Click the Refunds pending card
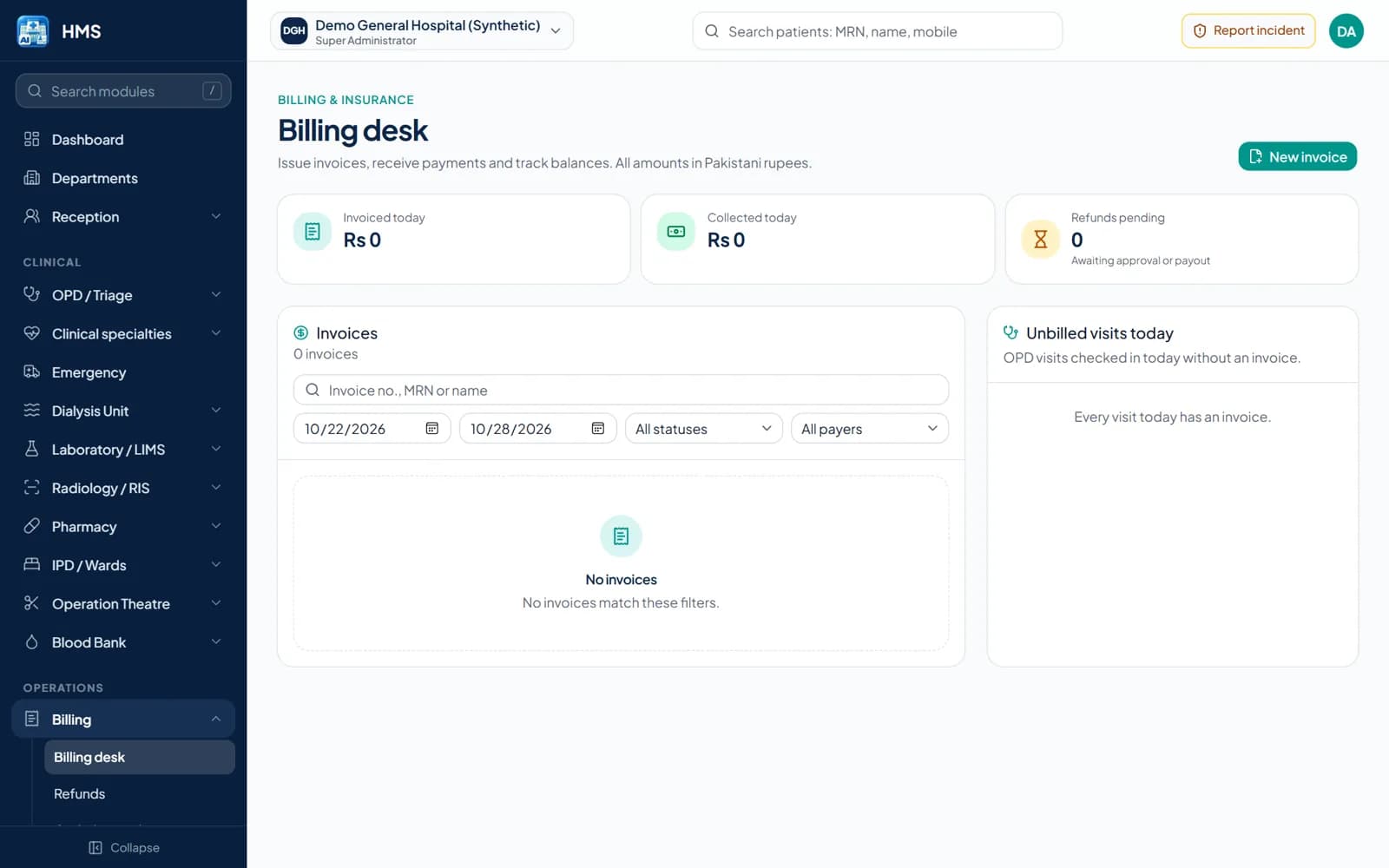The width and height of the screenshot is (1389, 868). click(x=1182, y=239)
